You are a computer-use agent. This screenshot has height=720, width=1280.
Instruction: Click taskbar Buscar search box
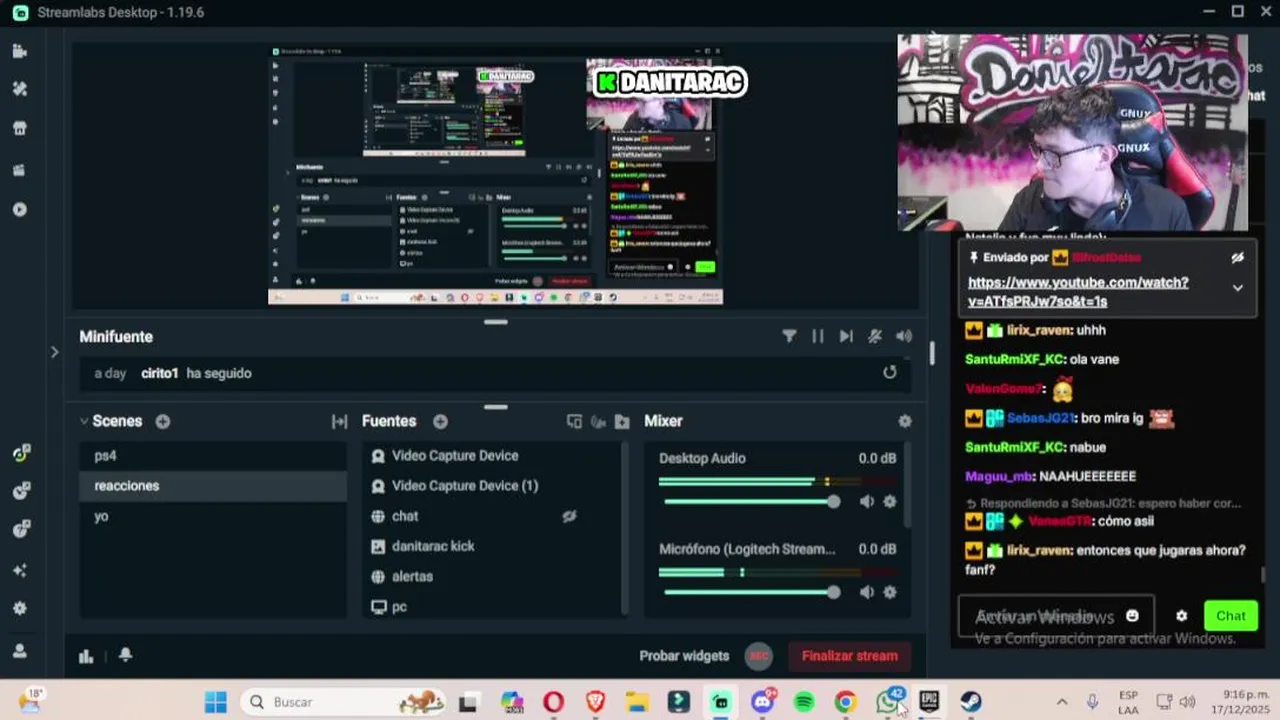(344, 702)
